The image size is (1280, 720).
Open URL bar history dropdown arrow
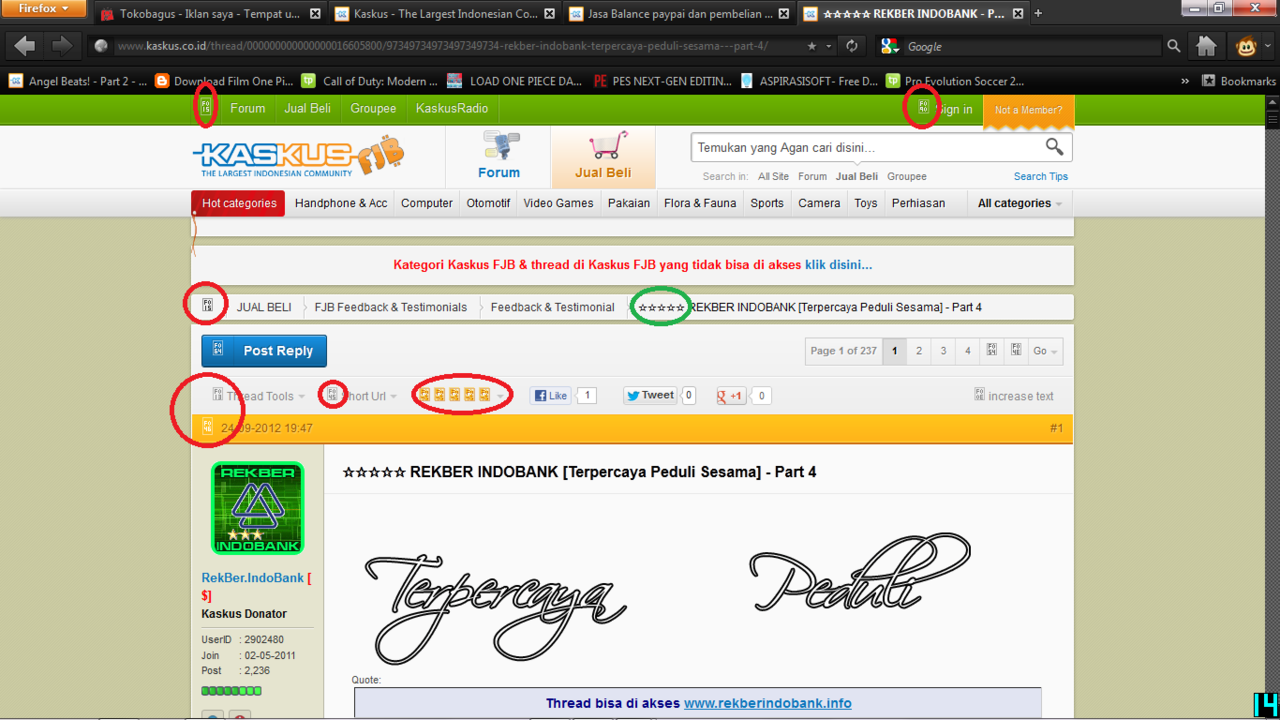[x=829, y=46]
